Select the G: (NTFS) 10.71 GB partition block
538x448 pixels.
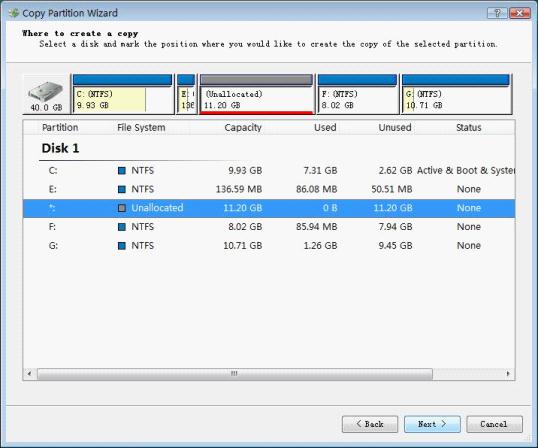456,94
